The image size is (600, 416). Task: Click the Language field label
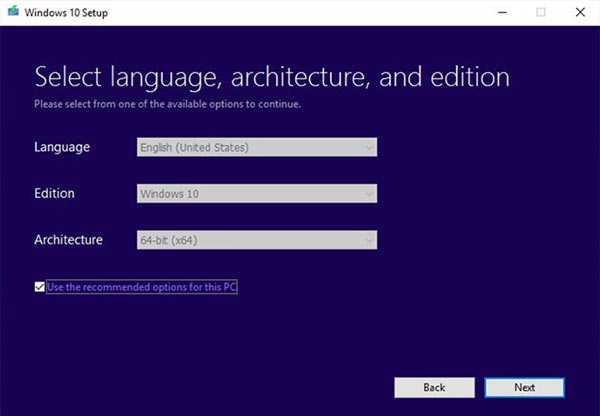[x=62, y=148]
